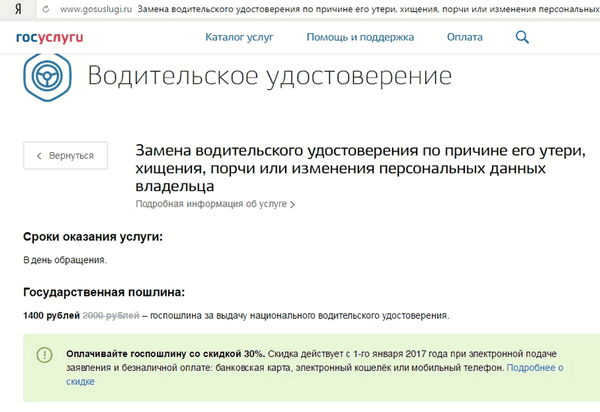The width and height of the screenshot is (600, 412).
Task: Open the search magnifier icon
Action: 522,37
